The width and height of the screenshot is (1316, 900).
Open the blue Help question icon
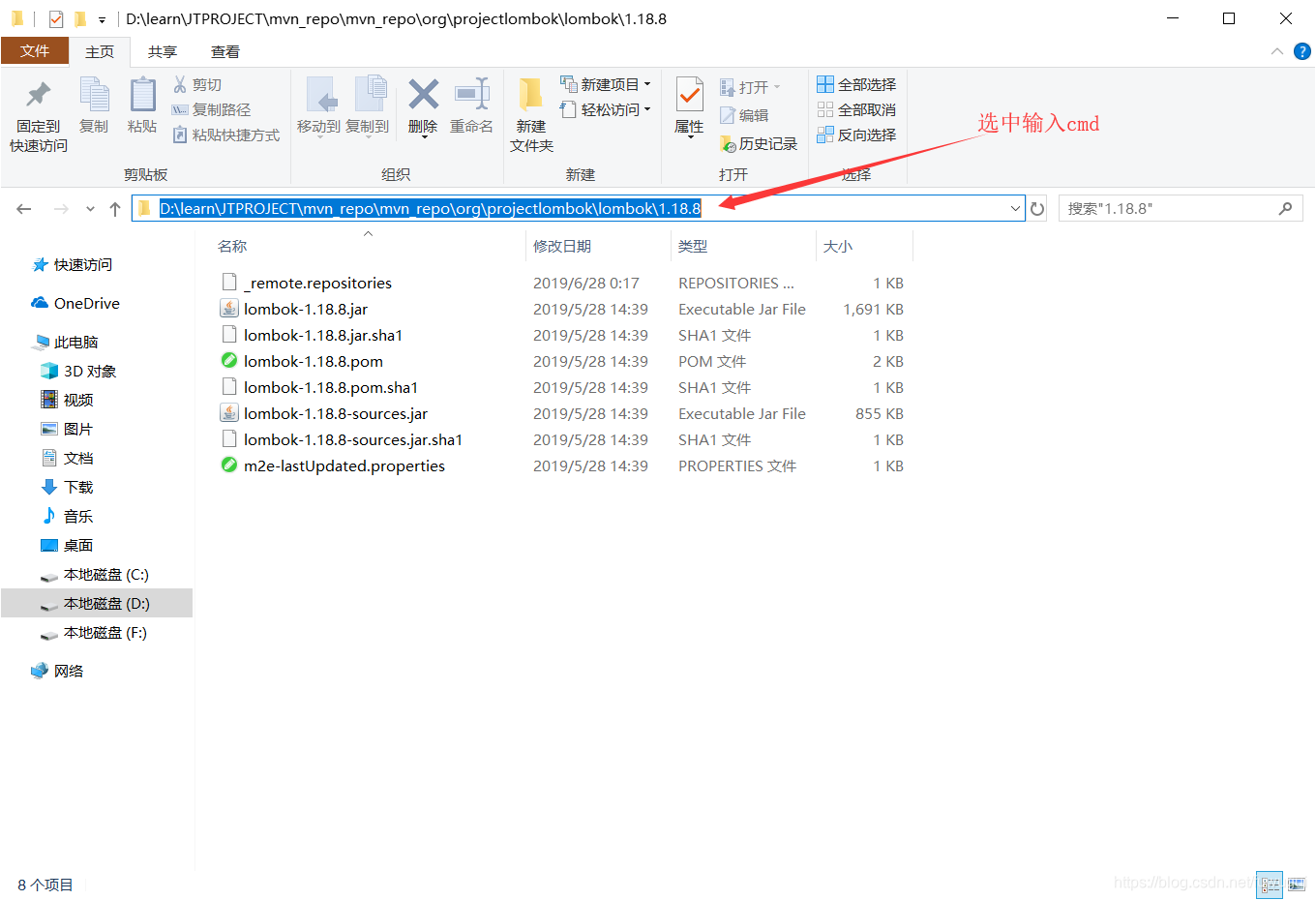click(1302, 51)
